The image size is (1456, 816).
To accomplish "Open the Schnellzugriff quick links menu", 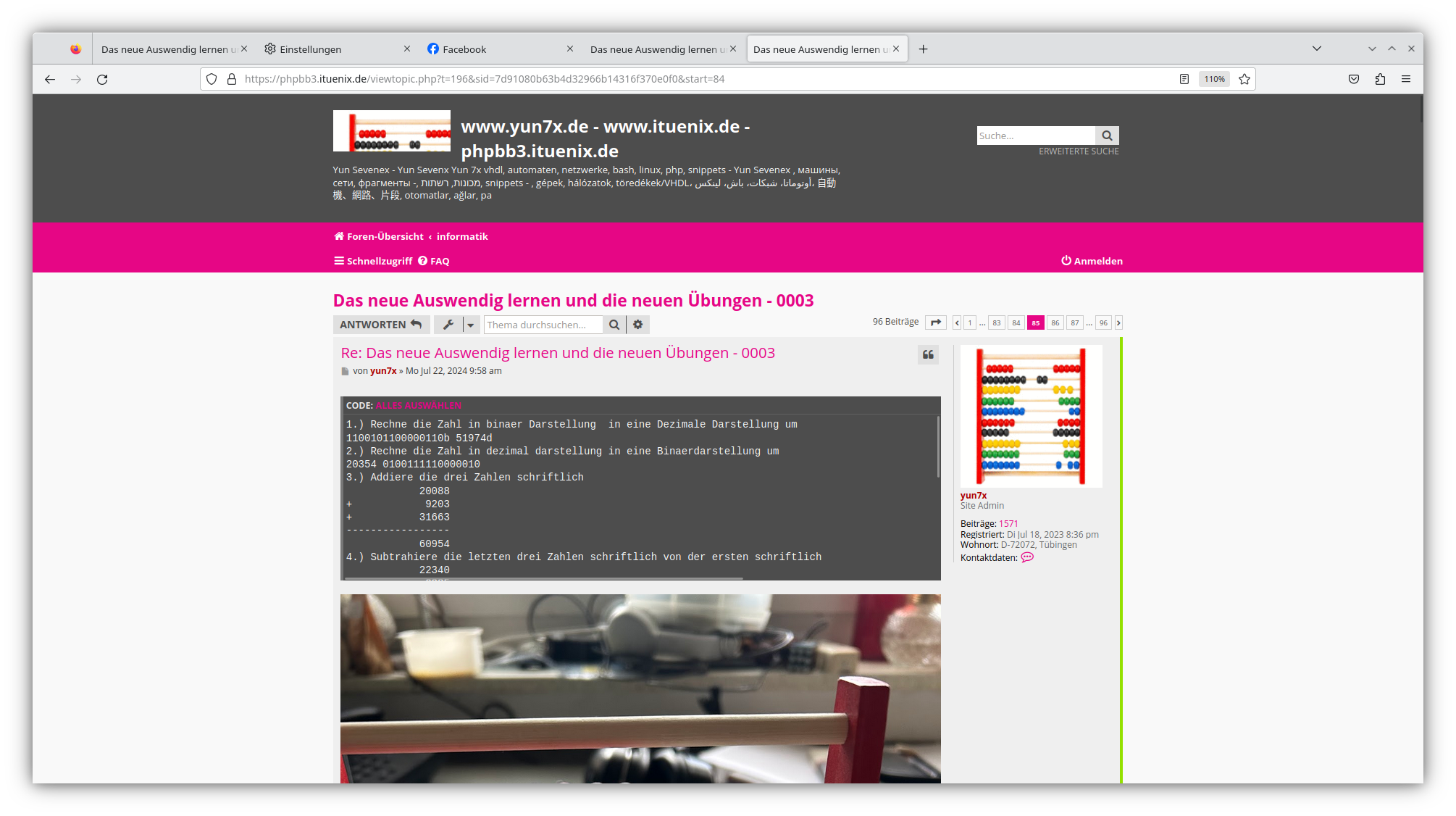I will pyautogui.click(x=372, y=260).
